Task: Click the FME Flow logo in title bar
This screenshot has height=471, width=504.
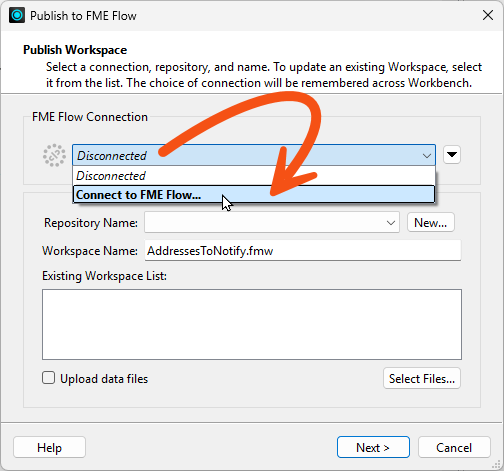Action: coord(17,16)
